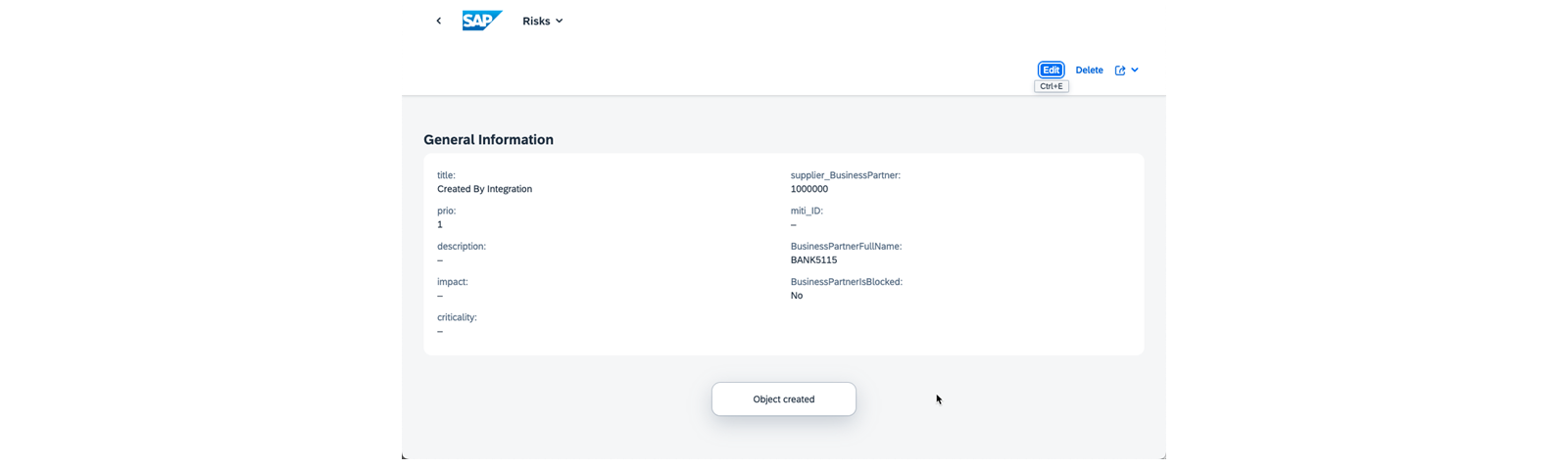Click the BusinessPartnerIsBlocked value No
This screenshot has height=469, width=1568.
coord(797,296)
